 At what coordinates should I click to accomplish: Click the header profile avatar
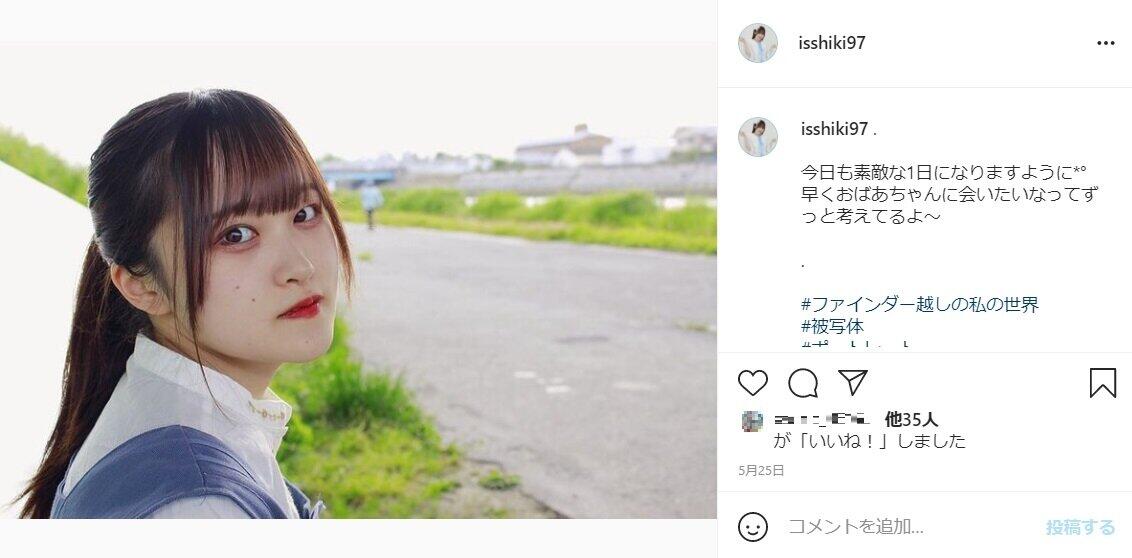pos(757,43)
